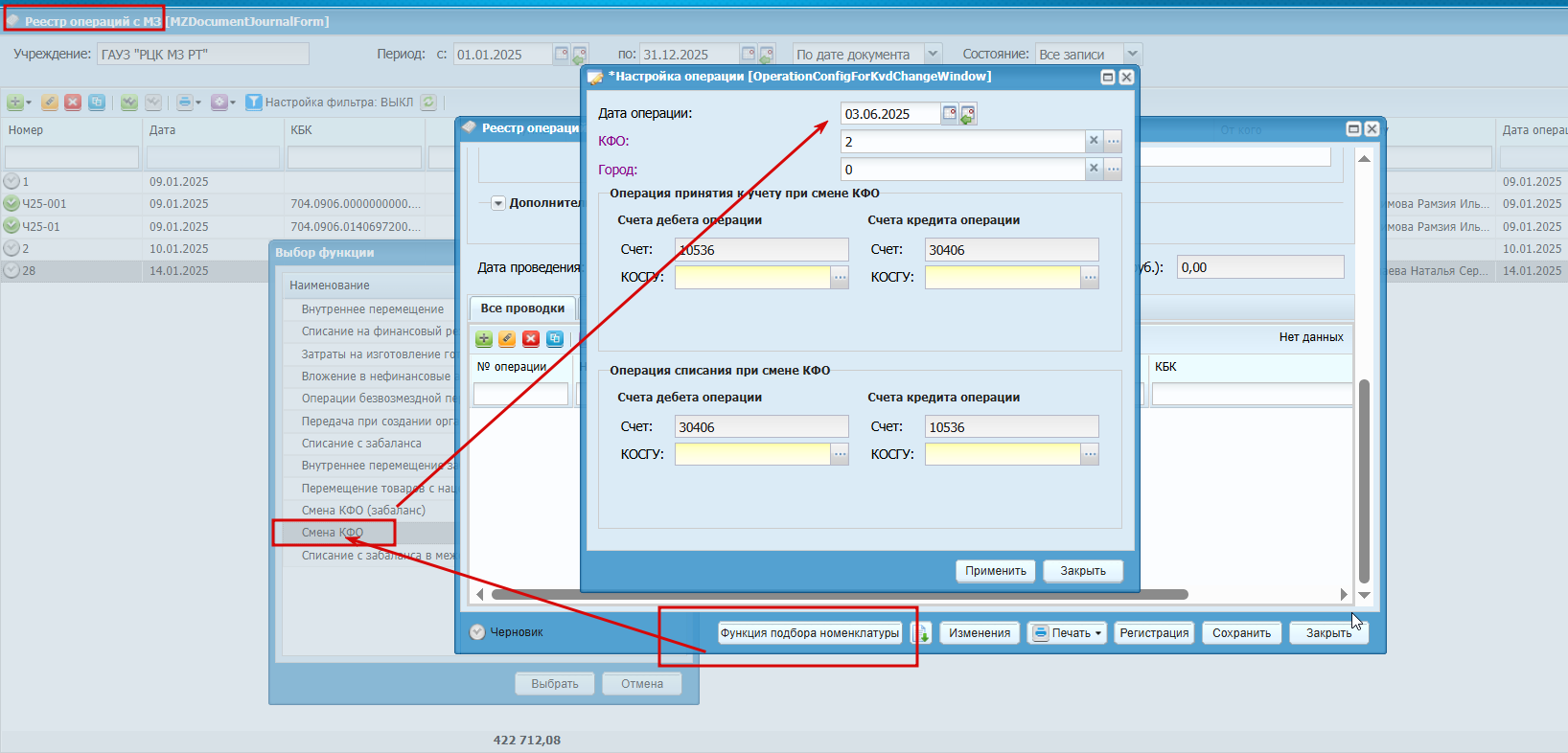This screenshot has height=753, width=1568.
Task: Delete posting via Все проводки red X
Action: pyautogui.click(x=531, y=339)
